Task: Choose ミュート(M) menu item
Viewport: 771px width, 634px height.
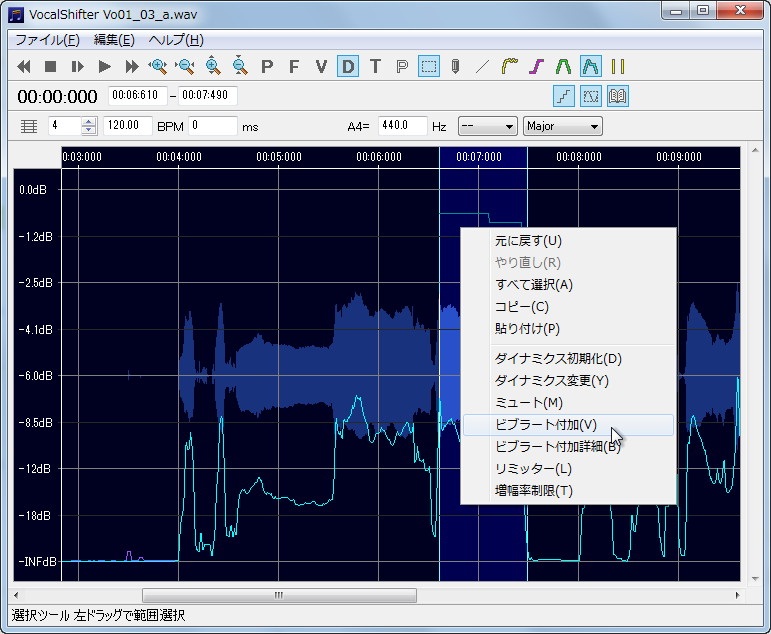Action: [568, 403]
